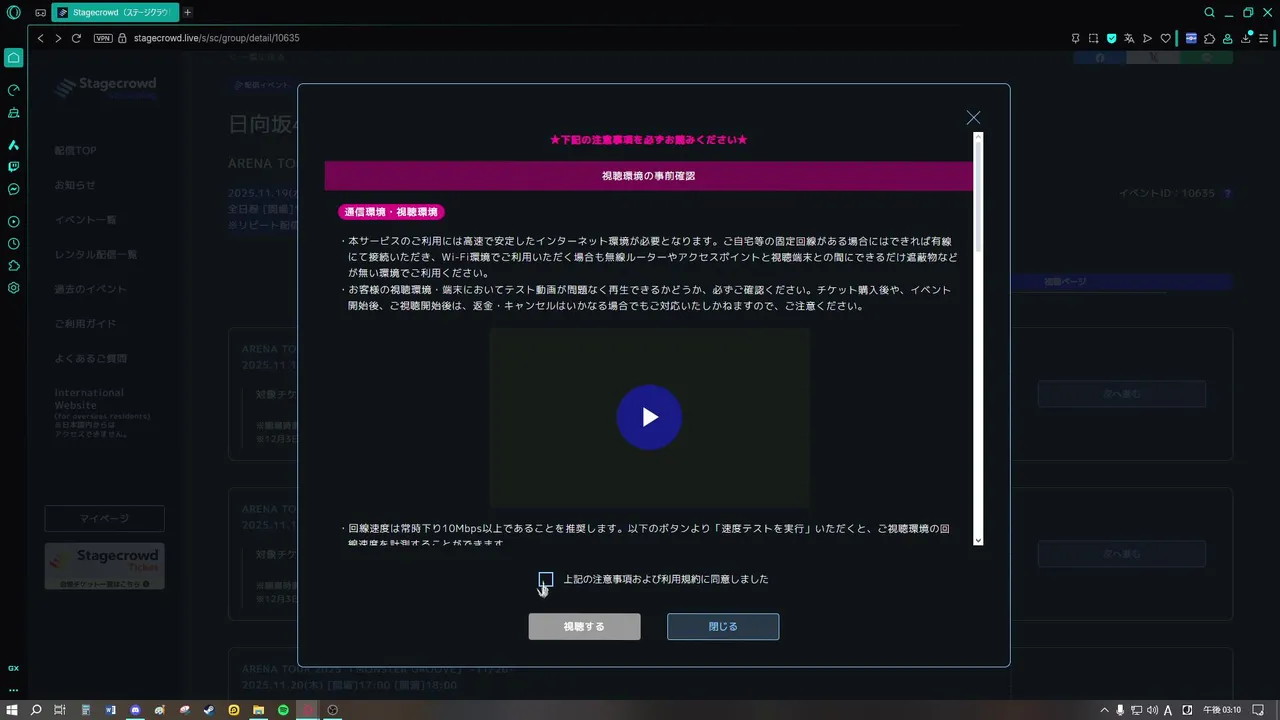Go back to the previous page
The image size is (1280, 720).
pos(41,38)
